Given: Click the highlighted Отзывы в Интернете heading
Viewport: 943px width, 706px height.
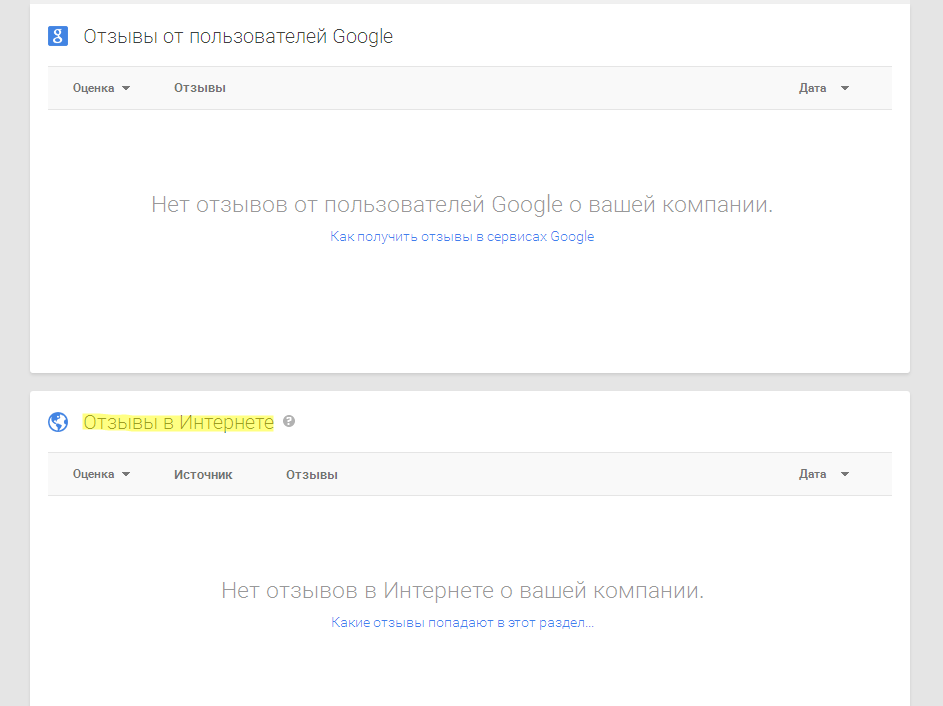Looking at the screenshot, I should coord(178,422).
